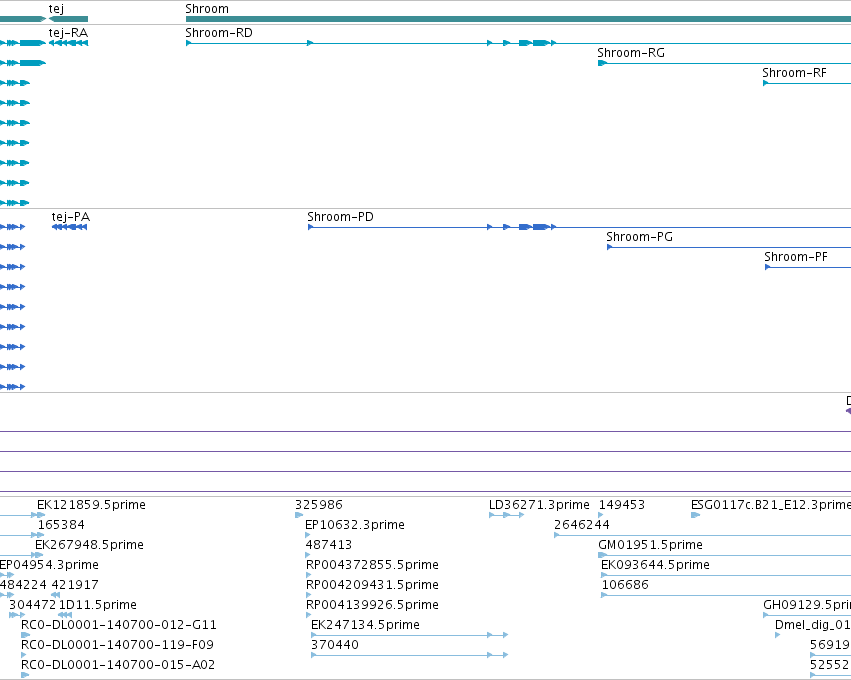The height and width of the screenshot is (680, 851).
Task: Select EST RP004372855.5prime
Action: click(372, 565)
